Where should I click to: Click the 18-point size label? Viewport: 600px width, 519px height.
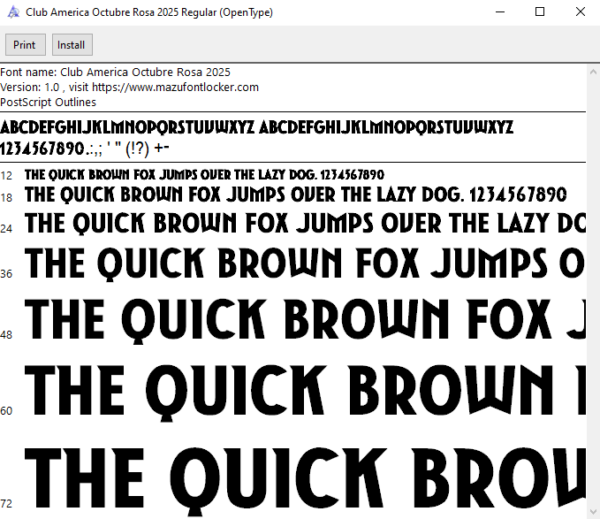click(x=6, y=197)
